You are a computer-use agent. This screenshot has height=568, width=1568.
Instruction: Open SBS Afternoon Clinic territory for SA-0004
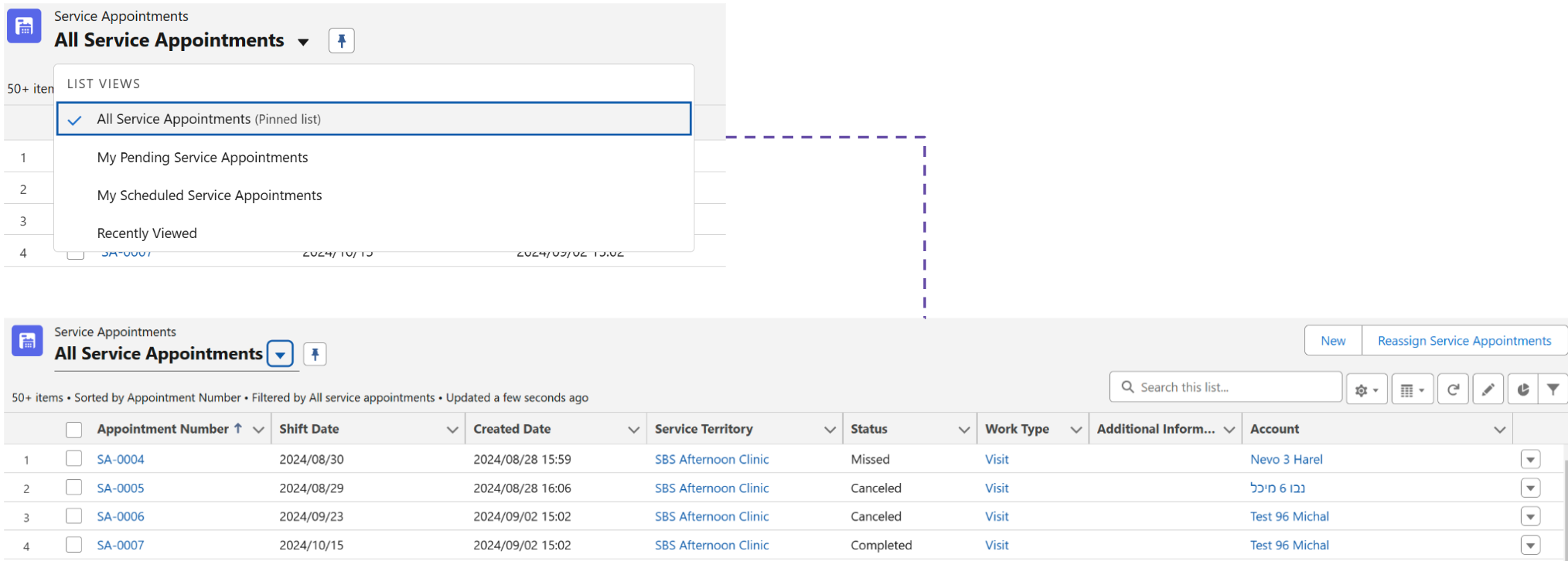711,459
